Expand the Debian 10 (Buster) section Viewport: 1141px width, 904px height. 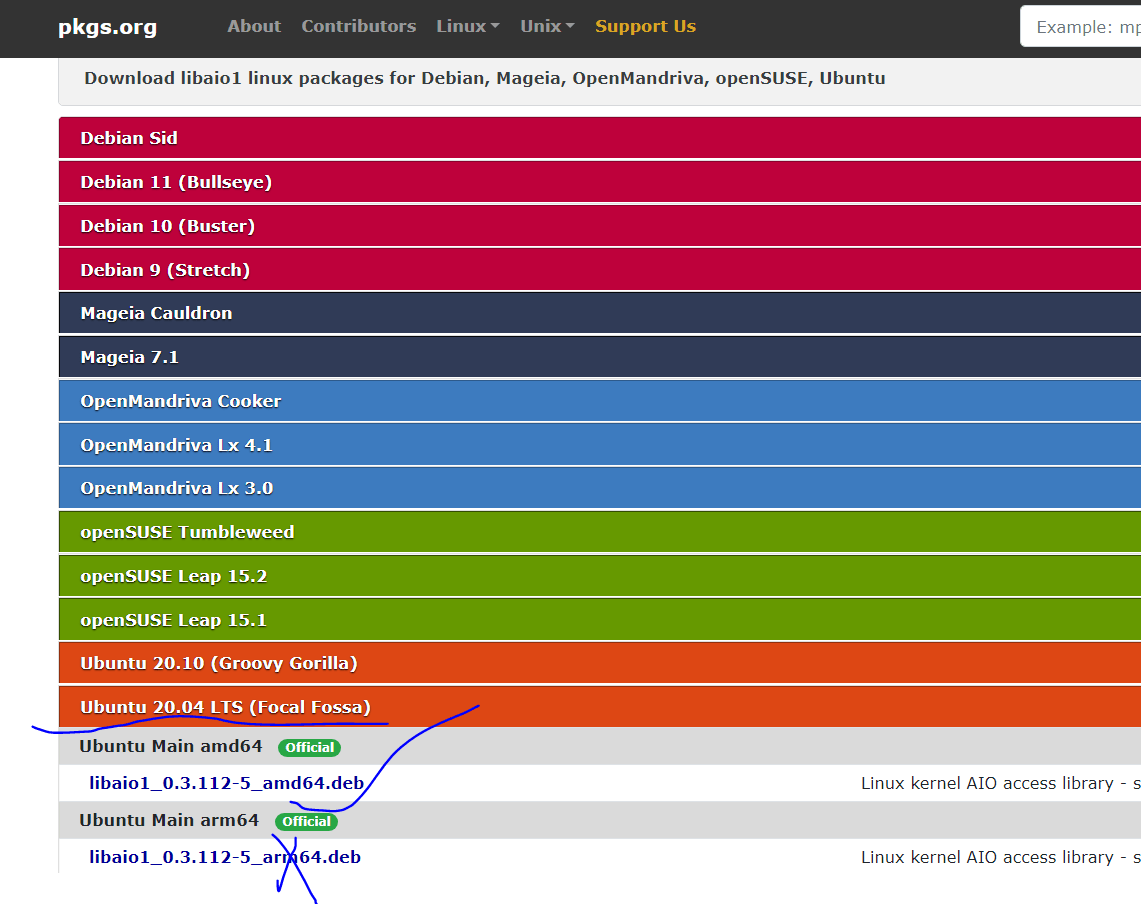point(600,226)
